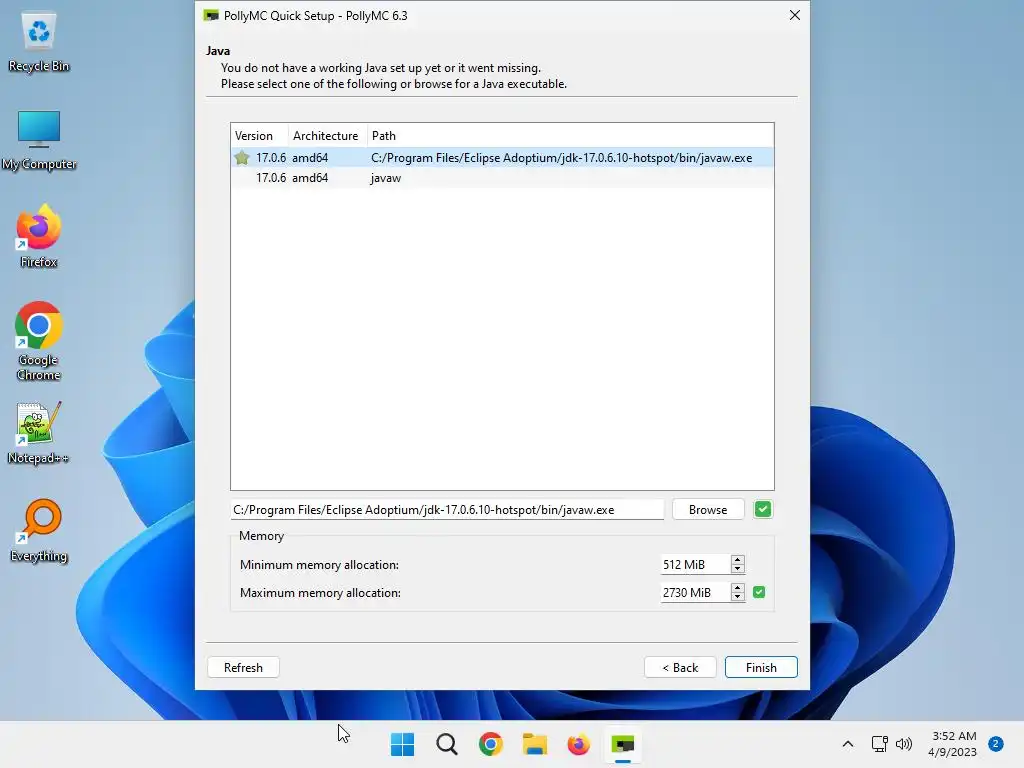Open volume control tray icon
This screenshot has width=1024, height=768.
(904, 744)
